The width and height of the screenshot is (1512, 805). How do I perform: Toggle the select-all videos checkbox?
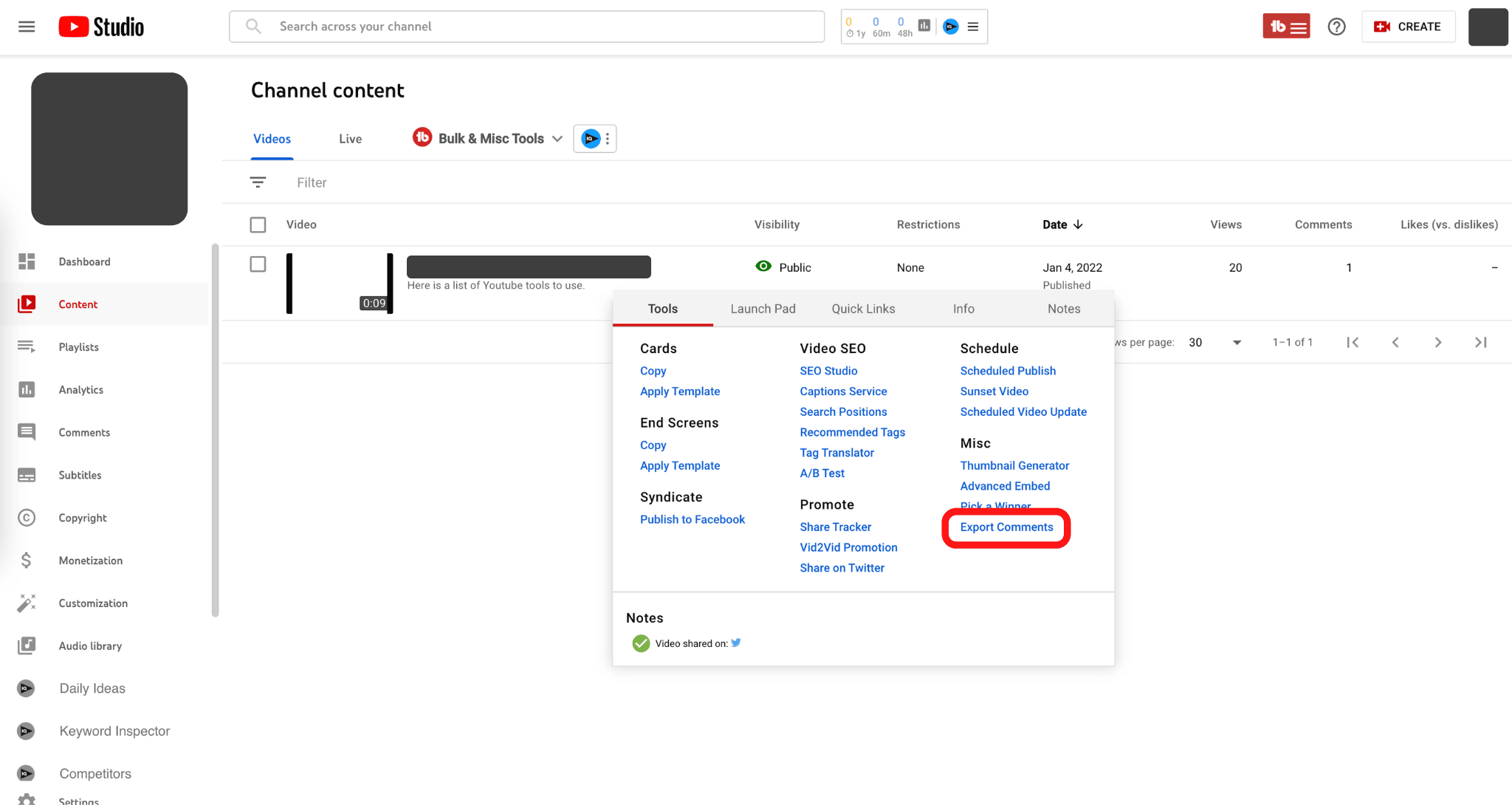click(258, 225)
